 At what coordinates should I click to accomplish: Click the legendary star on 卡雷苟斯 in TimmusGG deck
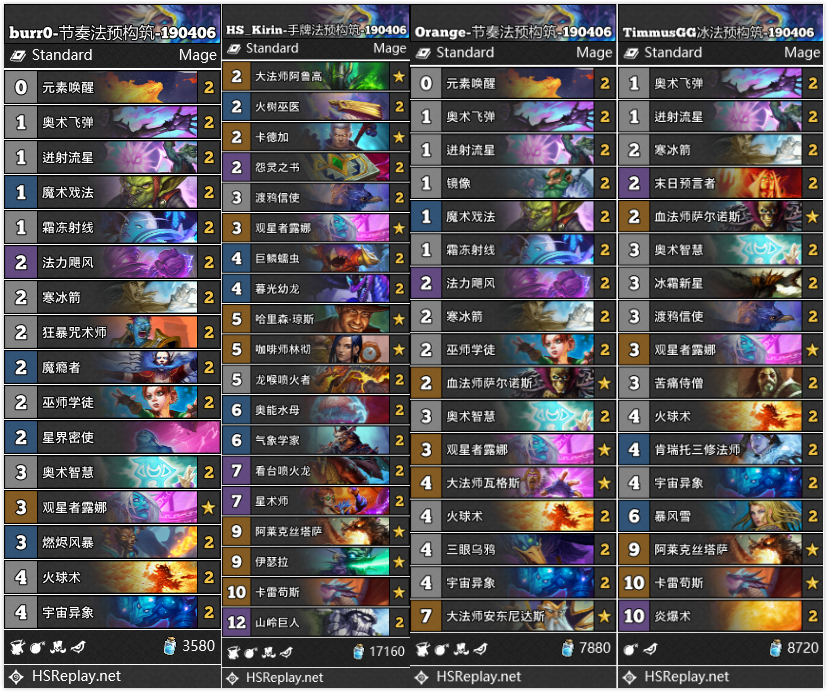[x=812, y=583]
